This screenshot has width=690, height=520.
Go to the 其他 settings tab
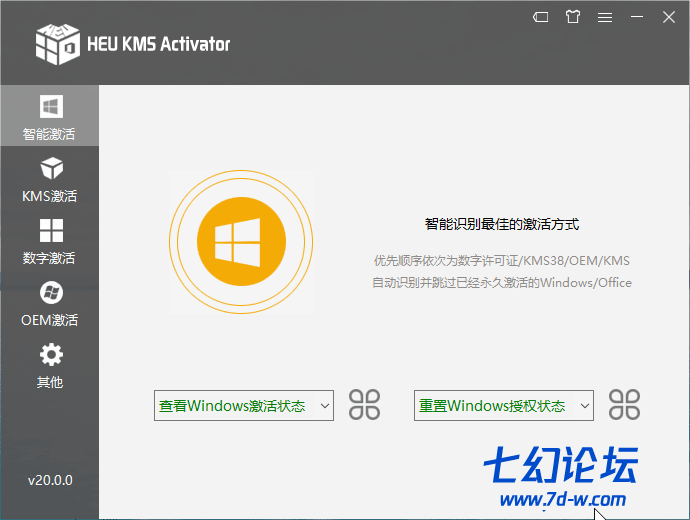pyautogui.click(x=50, y=365)
